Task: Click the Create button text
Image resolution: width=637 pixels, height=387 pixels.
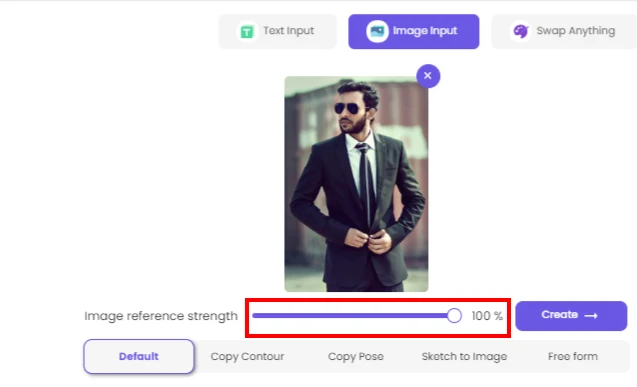Action: pyautogui.click(x=559, y=315)
